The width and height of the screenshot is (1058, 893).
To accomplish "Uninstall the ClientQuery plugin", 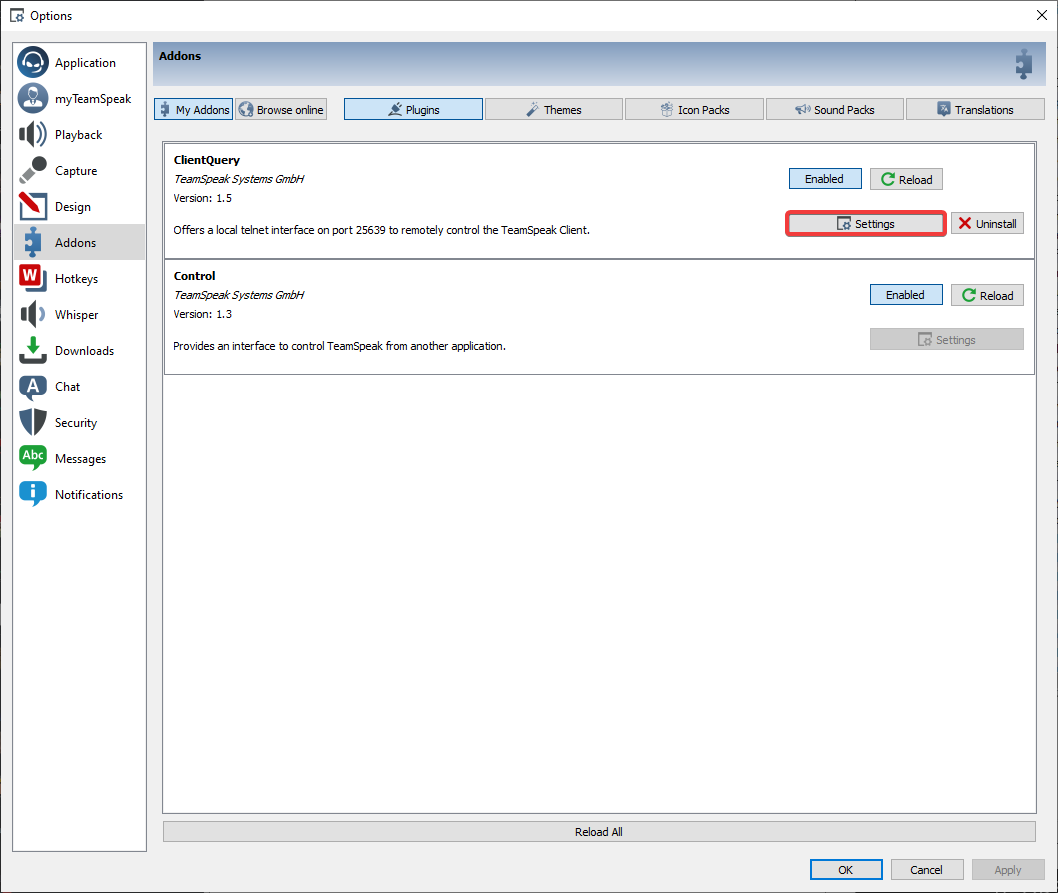I will [987, 223].
